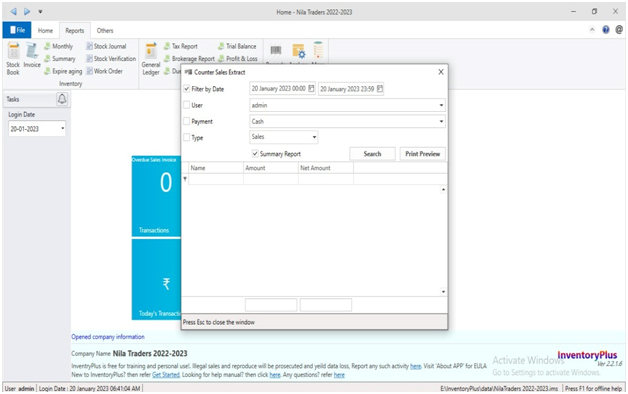This screenshot has width=628, height=394.
Task: Switch to the Reports tab
Action: (75, 30)
